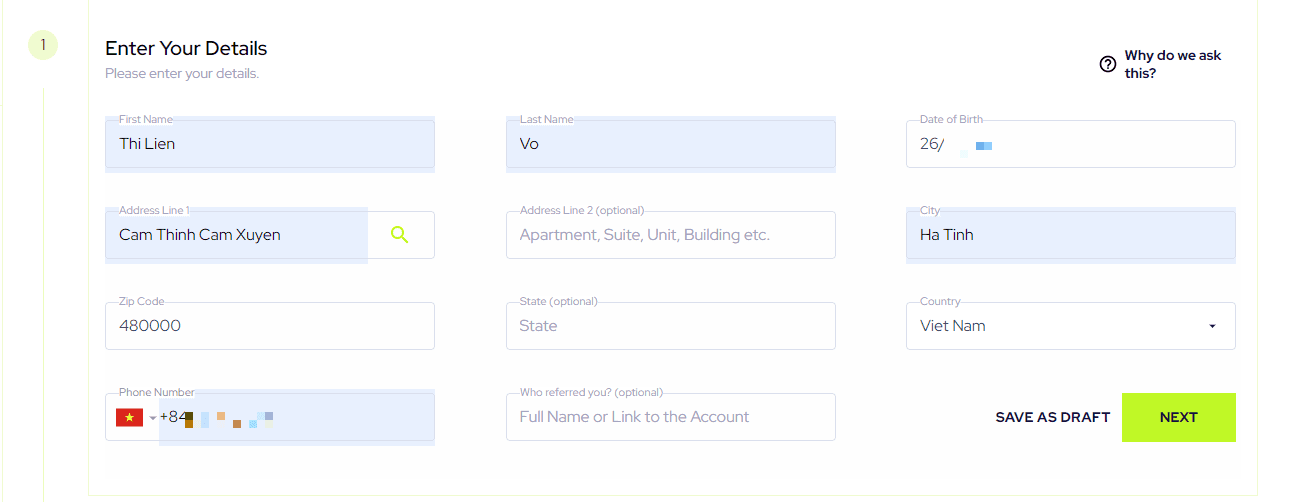Click the Address Line 2 optional field
The height and width of the screenshot is (502, 1304).
pos(671,235)
